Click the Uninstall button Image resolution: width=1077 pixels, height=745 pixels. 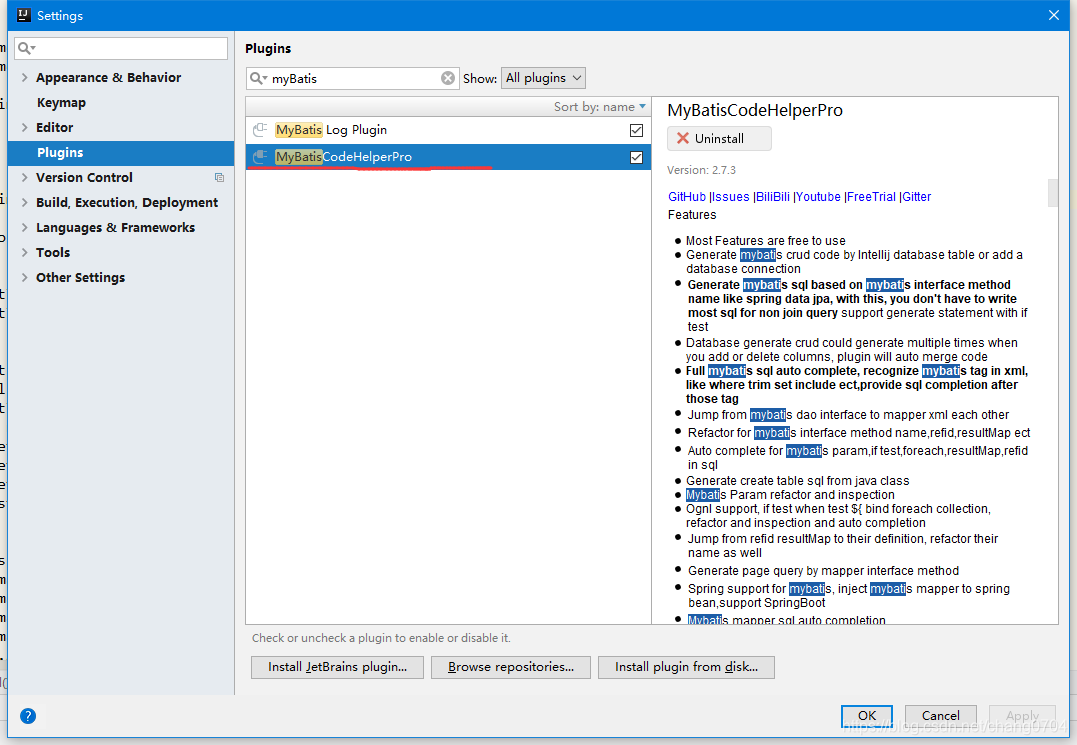click(719, 139)
